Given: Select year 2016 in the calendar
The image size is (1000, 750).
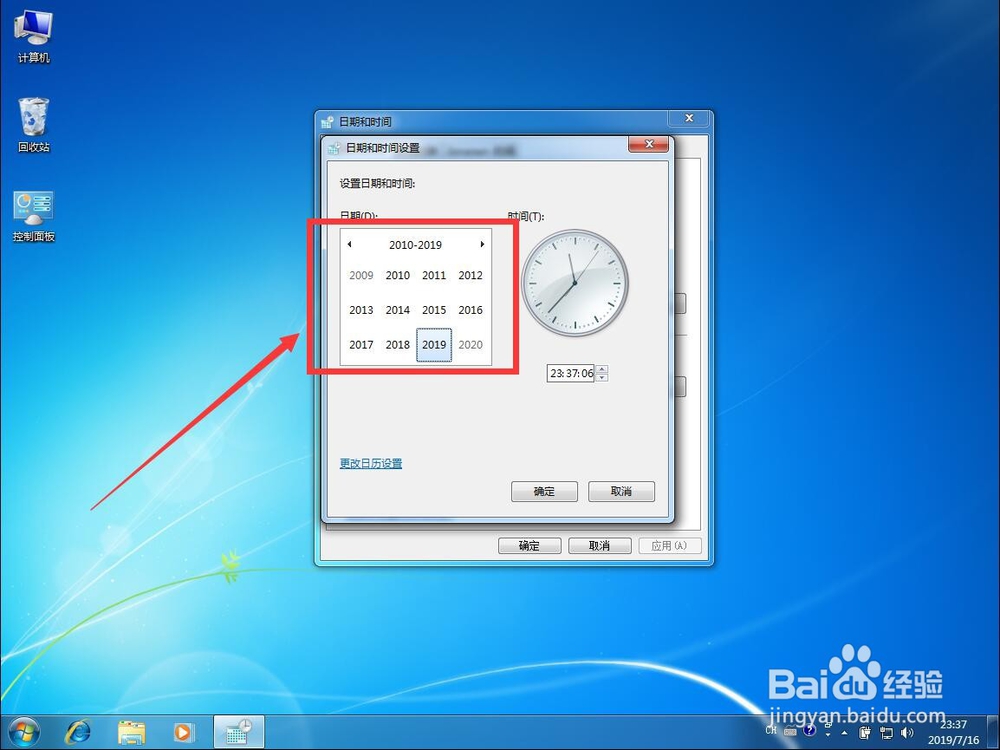Looking at the screenshot, I should point(470,310).
